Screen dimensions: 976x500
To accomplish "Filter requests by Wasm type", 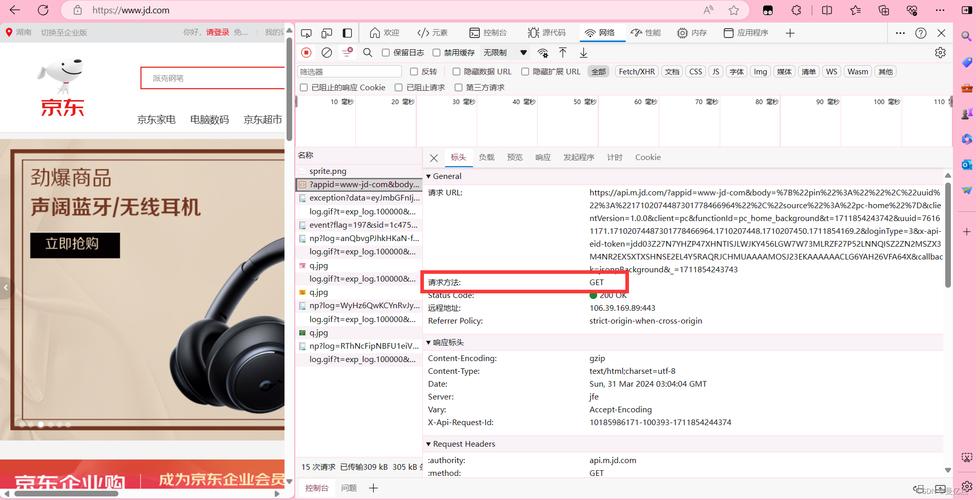I will click(x=857, y=72).
